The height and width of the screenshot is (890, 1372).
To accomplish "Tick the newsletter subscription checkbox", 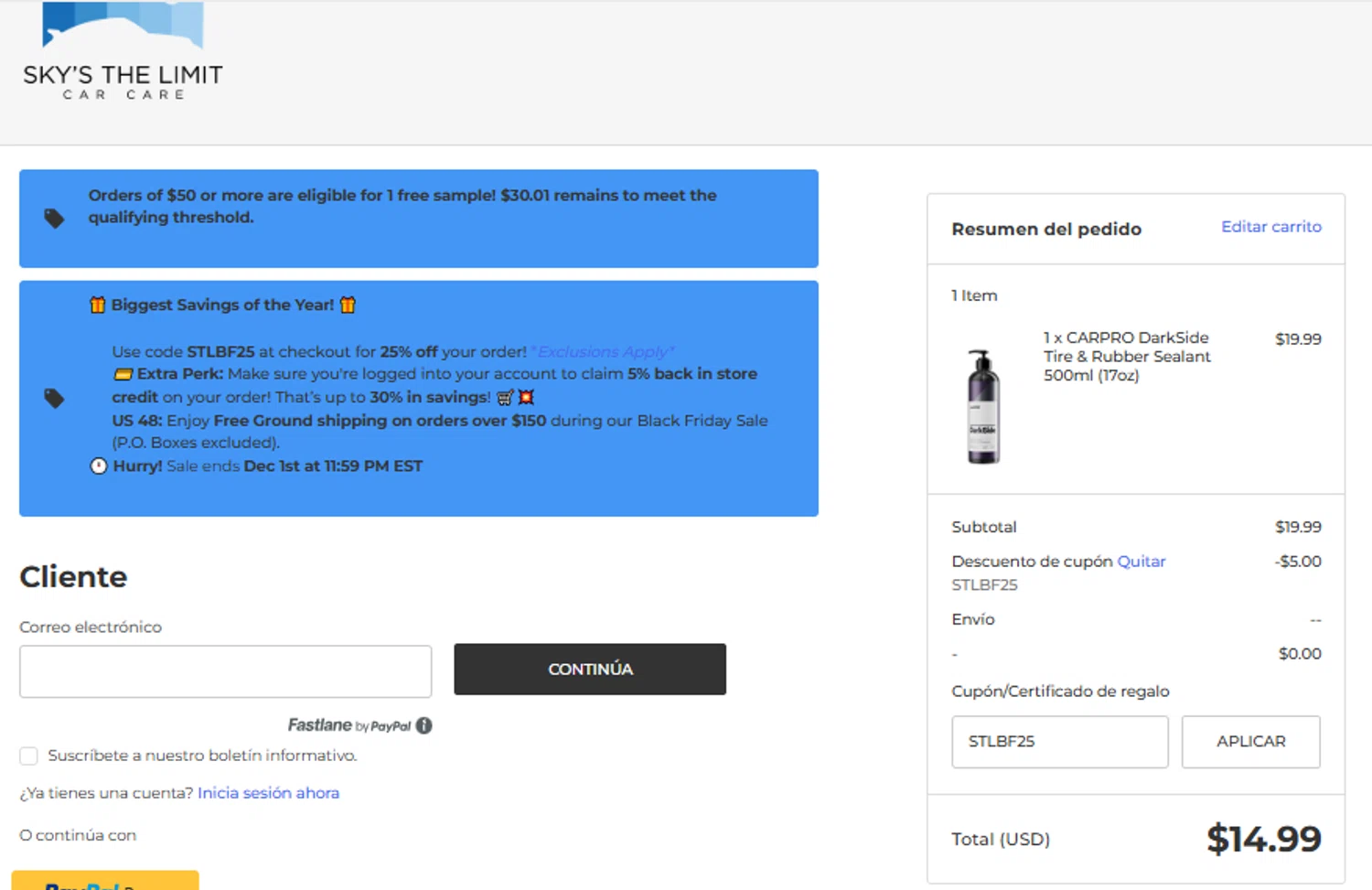I will (28, 756).
